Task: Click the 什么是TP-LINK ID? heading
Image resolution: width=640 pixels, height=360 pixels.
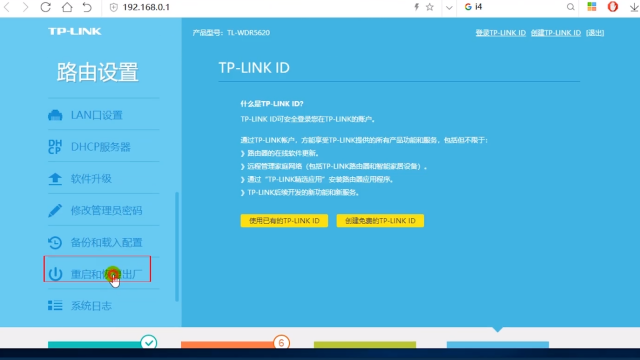Action: (272, 104)
